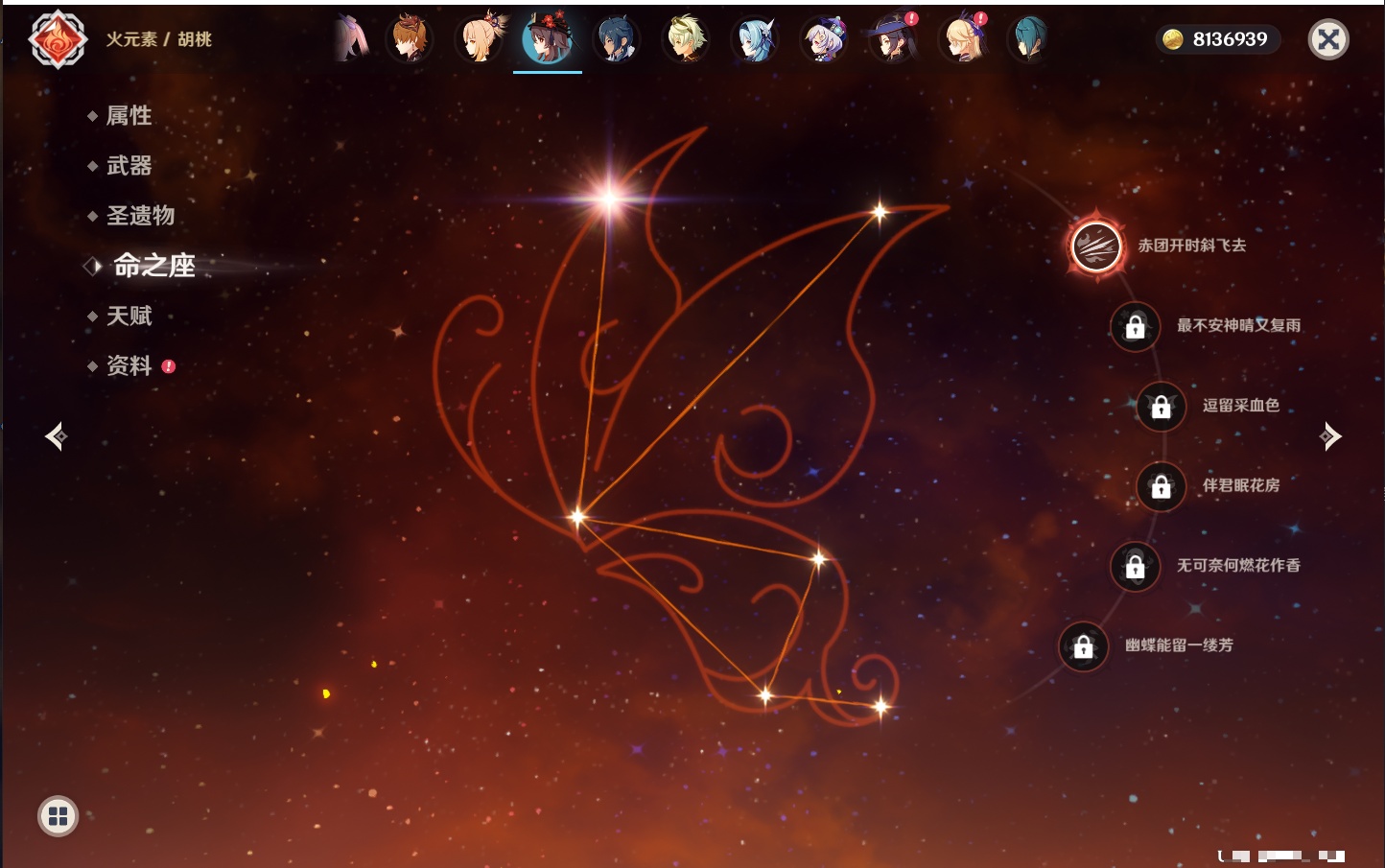
Task: Open the unlocked constellation 赤团开时斜飞去
Action: click(1096, 246)
